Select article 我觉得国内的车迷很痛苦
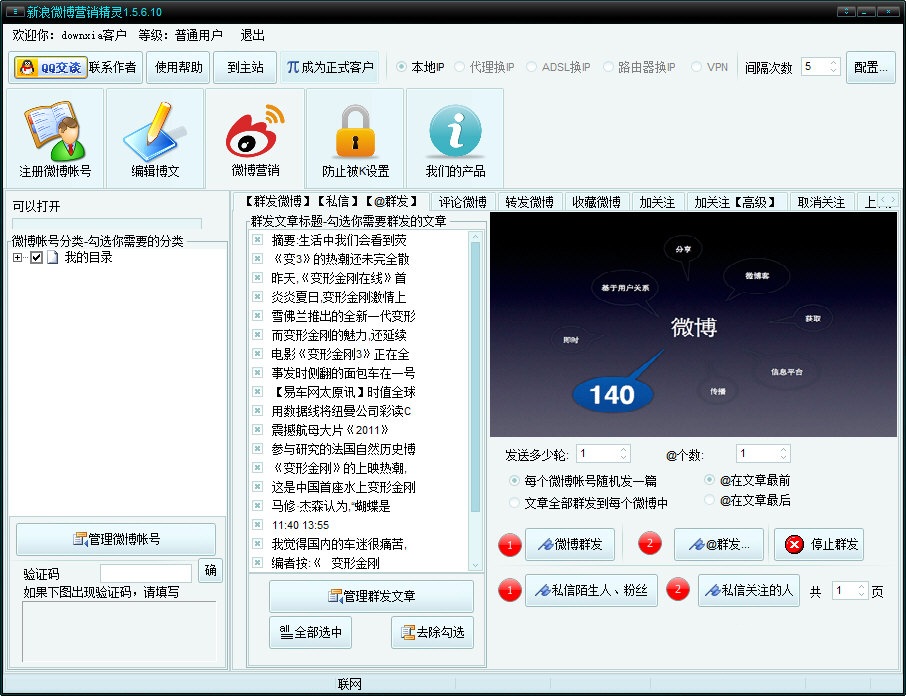 339,544
